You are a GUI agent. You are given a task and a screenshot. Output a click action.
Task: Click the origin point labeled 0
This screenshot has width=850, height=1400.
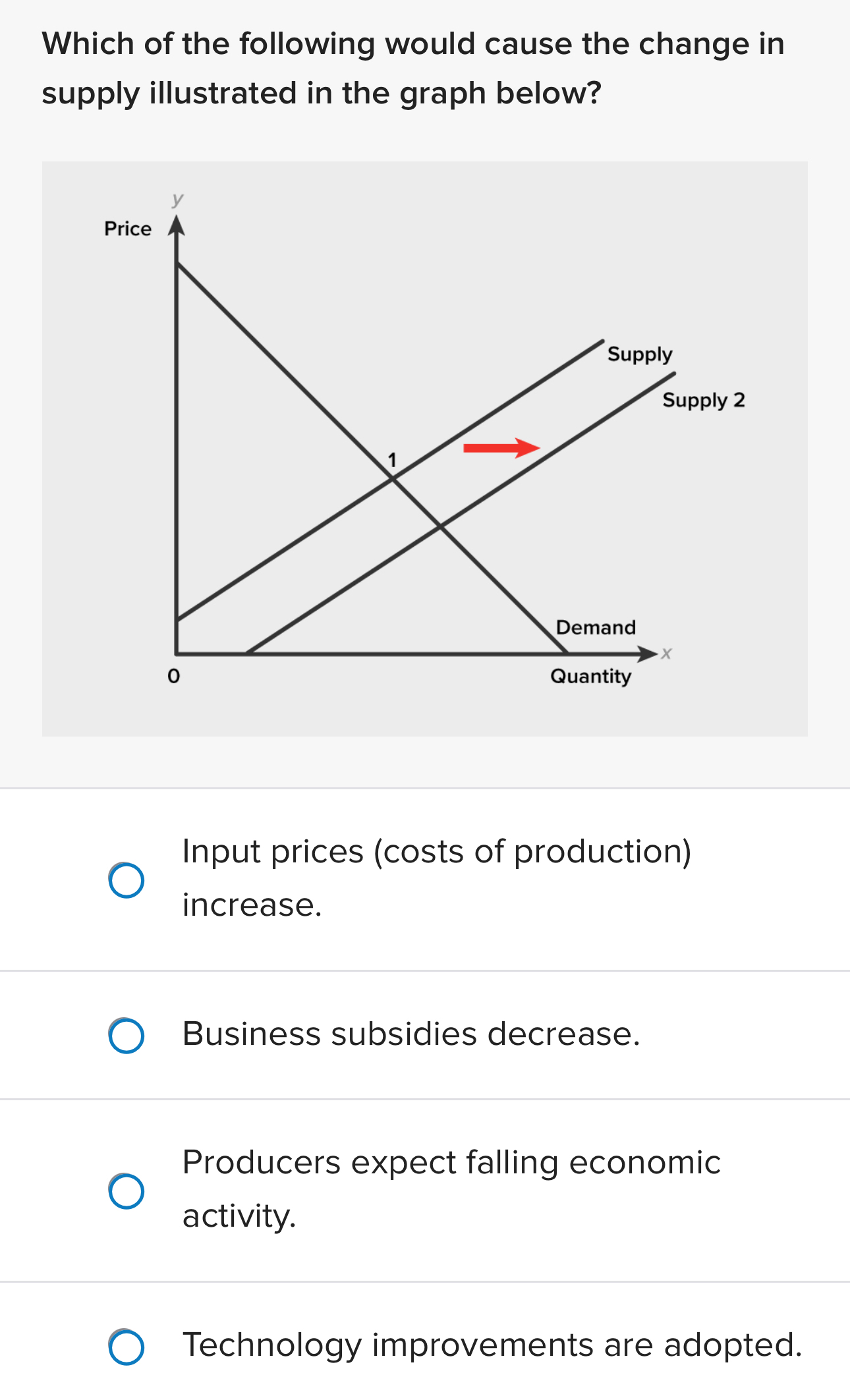(173, 675)
